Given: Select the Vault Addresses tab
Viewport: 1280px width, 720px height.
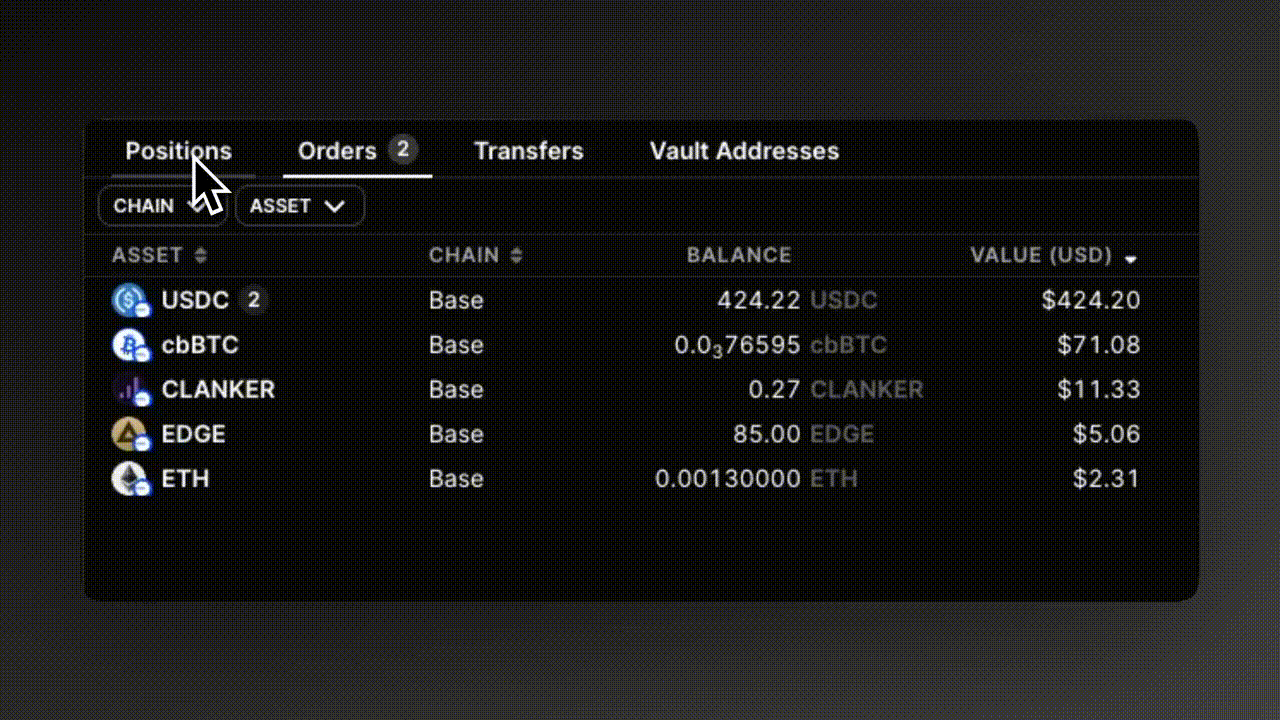Looking at the screenshot, I should [x=744, y=151].
